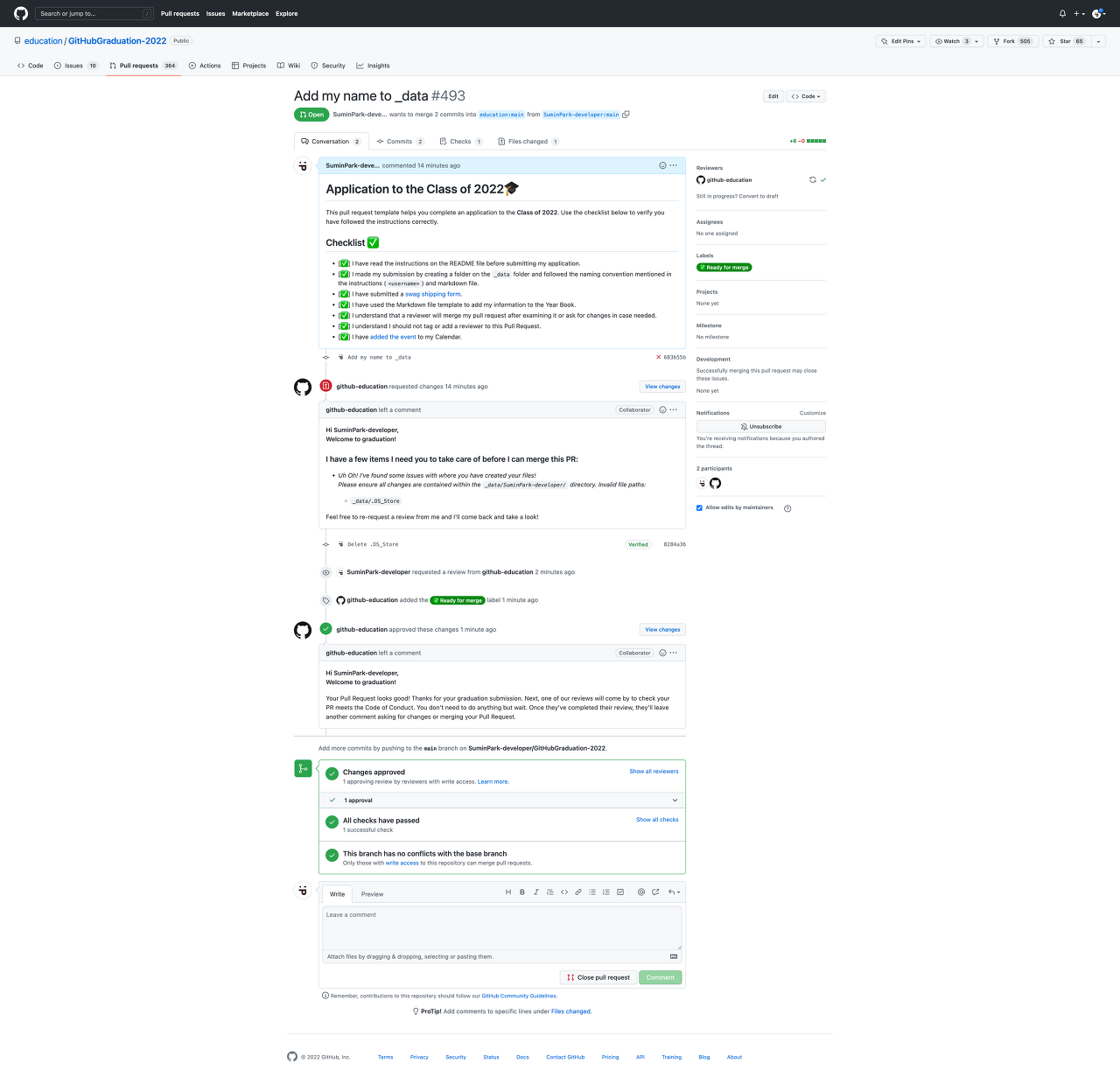This screenshot has height=1084, width=1120.
Task: Re-request review from github-education icon
Action: click(x=813, y=179)
